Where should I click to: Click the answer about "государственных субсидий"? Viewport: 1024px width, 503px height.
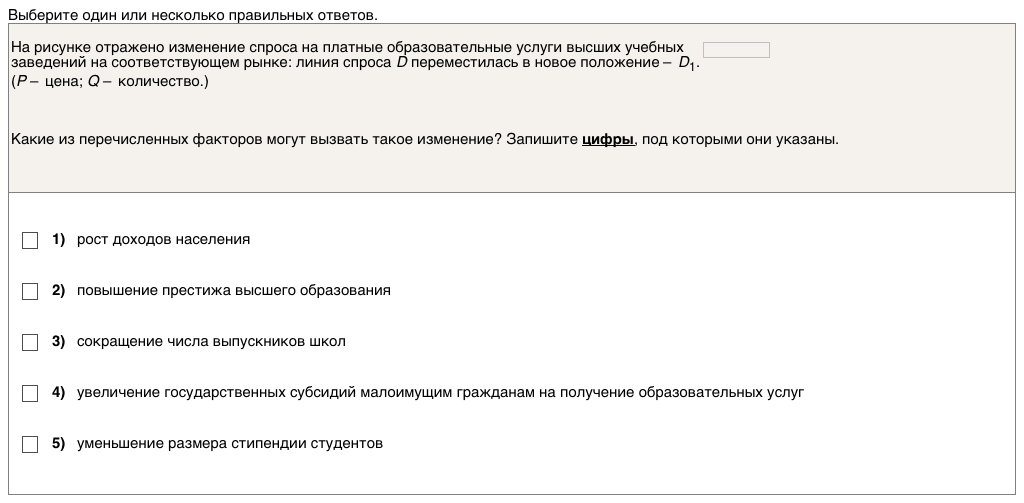point(440,393)
